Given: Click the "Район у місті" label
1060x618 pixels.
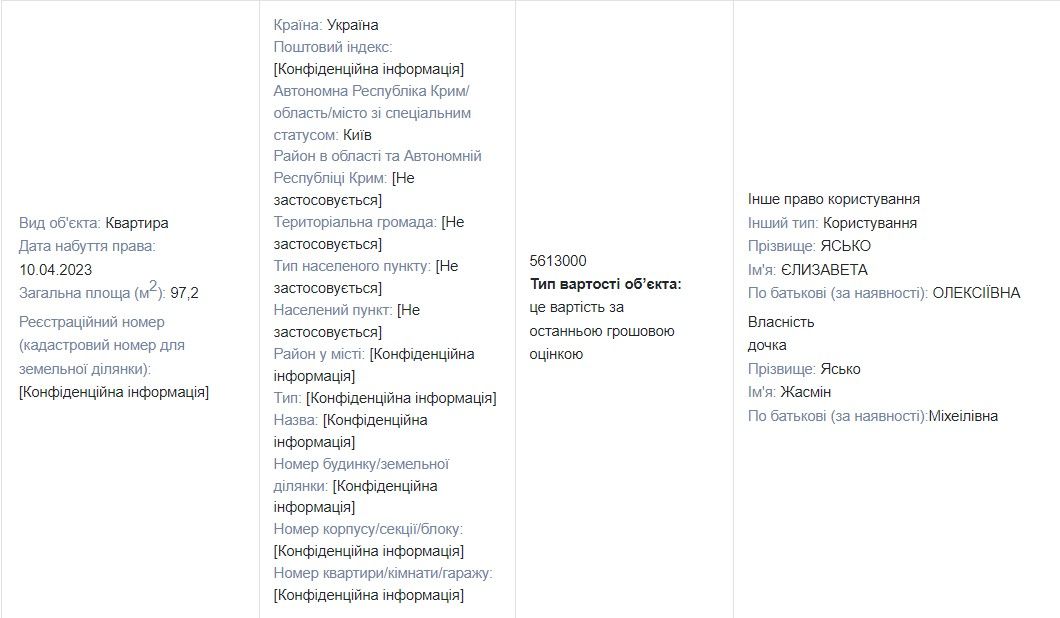Looking at the screenshot, I should 319,354.
